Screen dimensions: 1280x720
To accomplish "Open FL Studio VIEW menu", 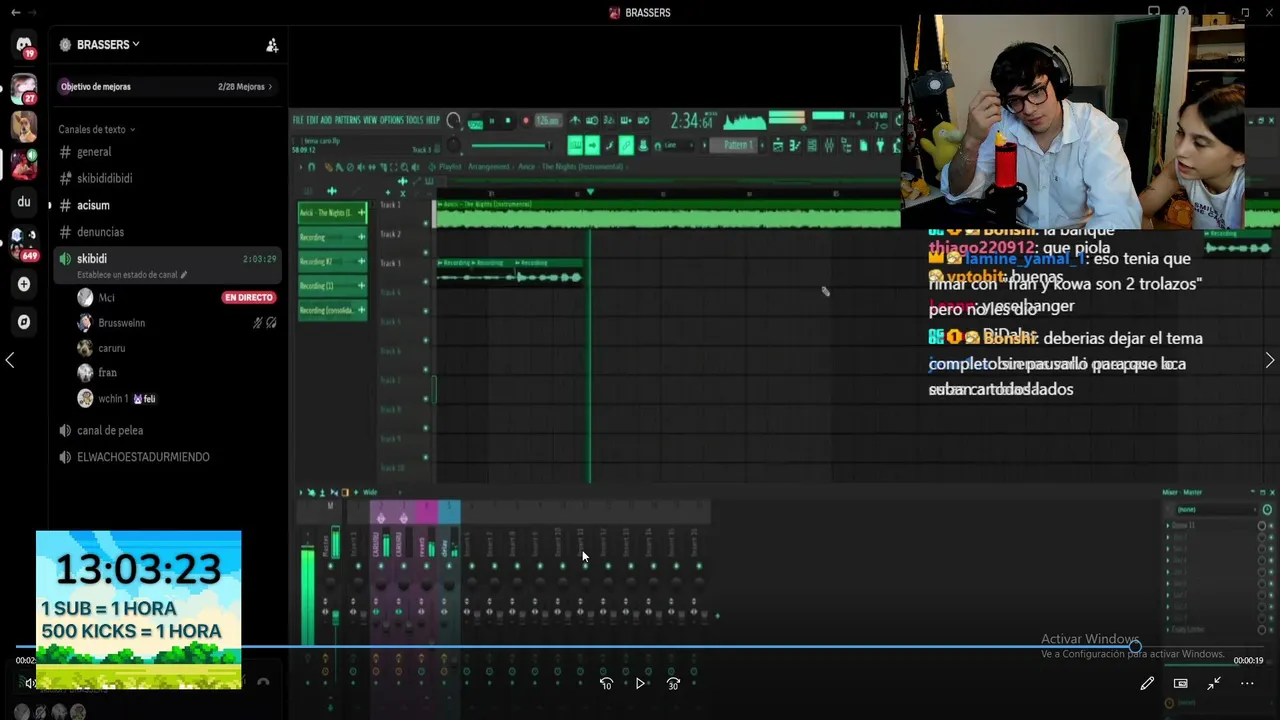I will click(x=370, y=120).
